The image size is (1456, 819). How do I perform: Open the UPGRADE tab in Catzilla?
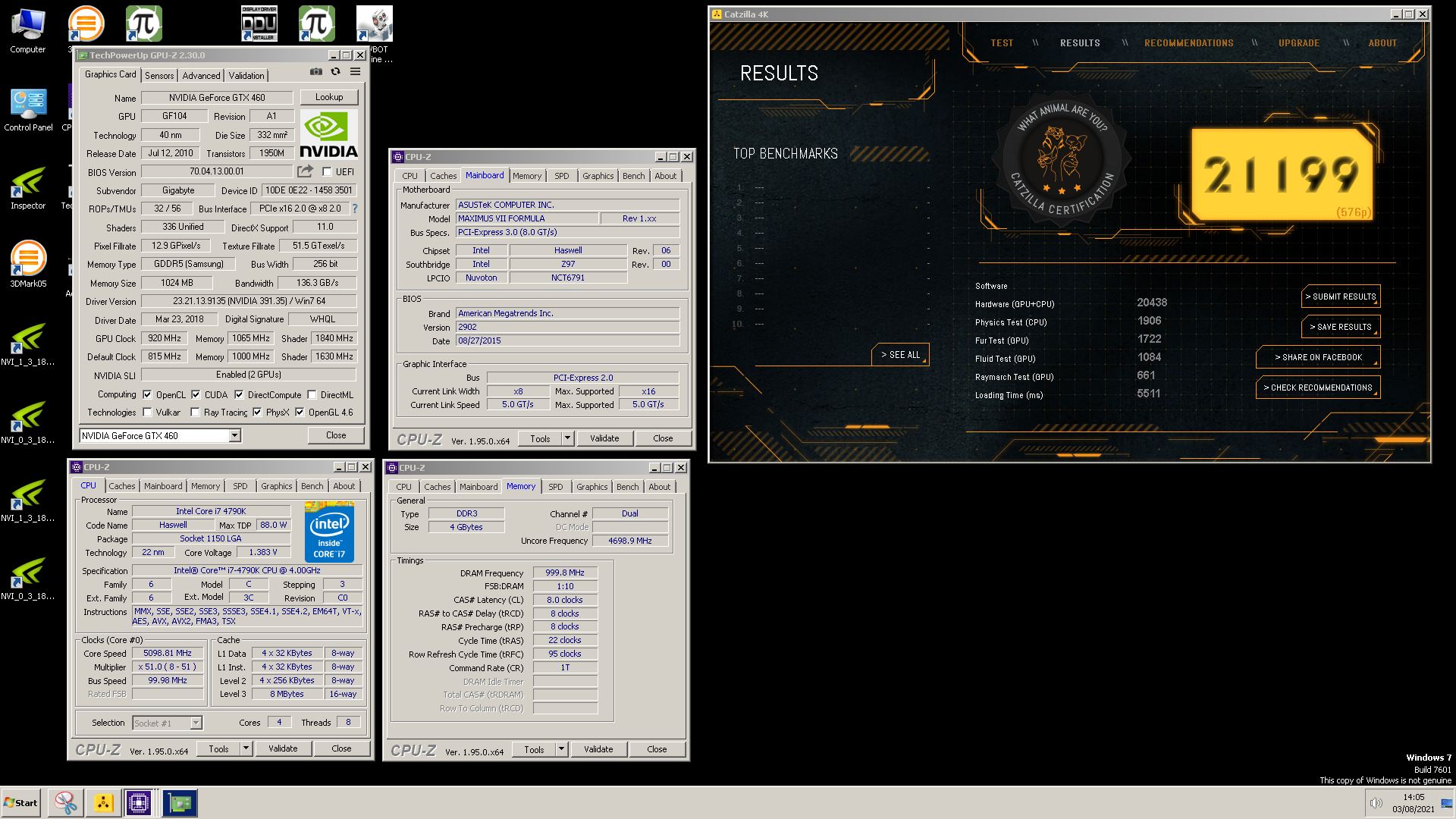tap(1299, 43)
